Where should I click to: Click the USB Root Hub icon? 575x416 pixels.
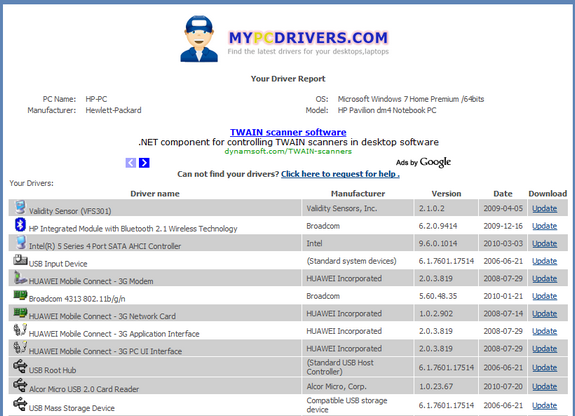coord(20,366)
